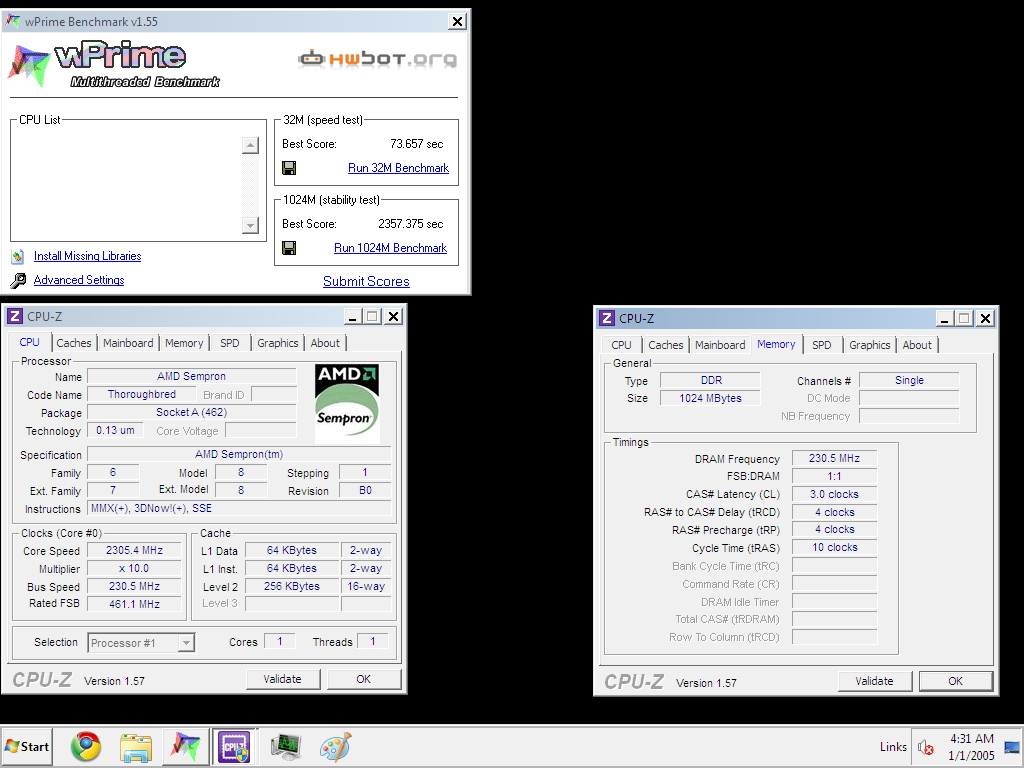This screenshot has width=1024, height=768.
Task: Open Paint from the taskbar
Action: (x=336, y=747)
